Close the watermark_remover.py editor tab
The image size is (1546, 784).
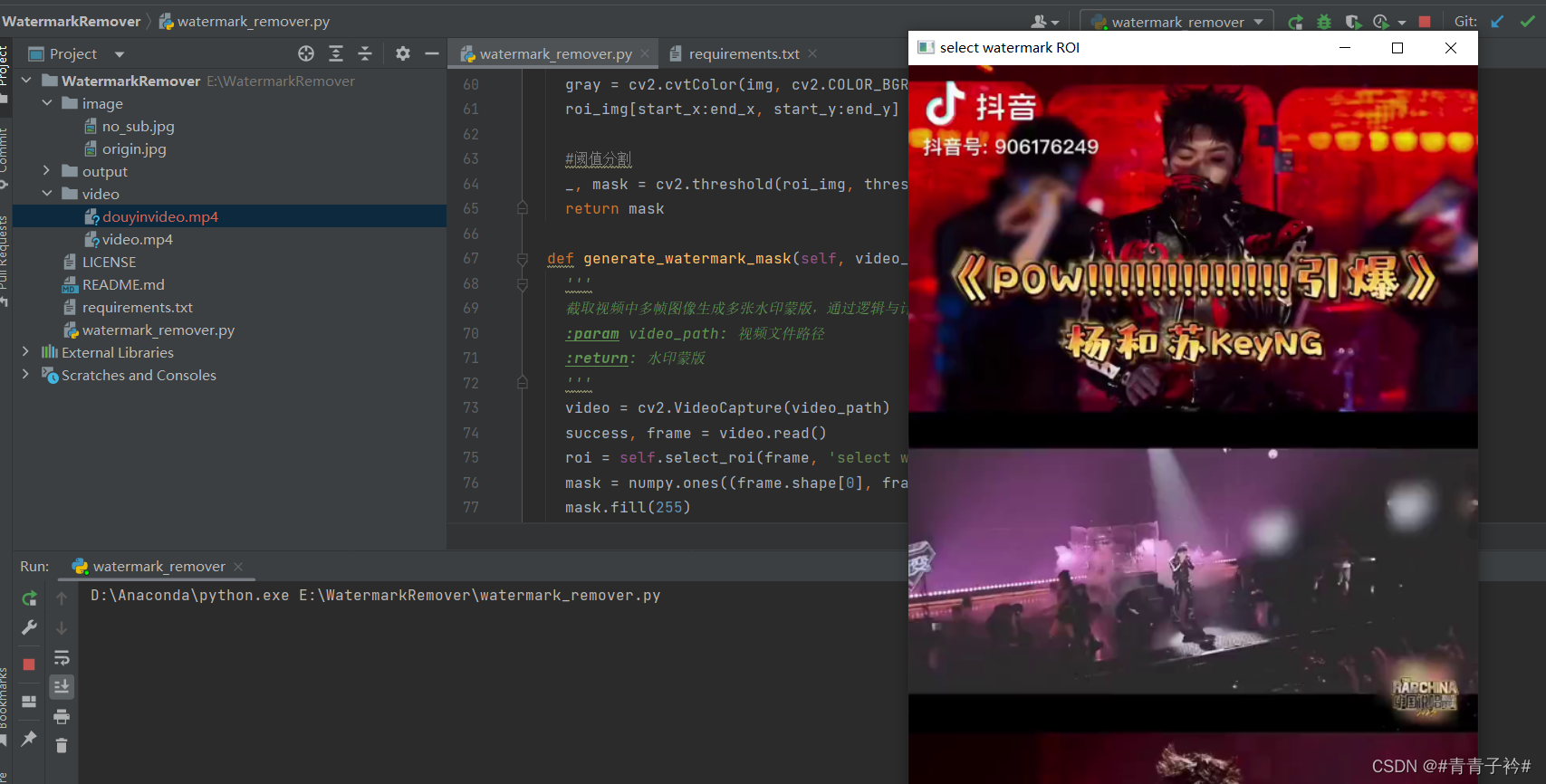[x=645, y=53]
